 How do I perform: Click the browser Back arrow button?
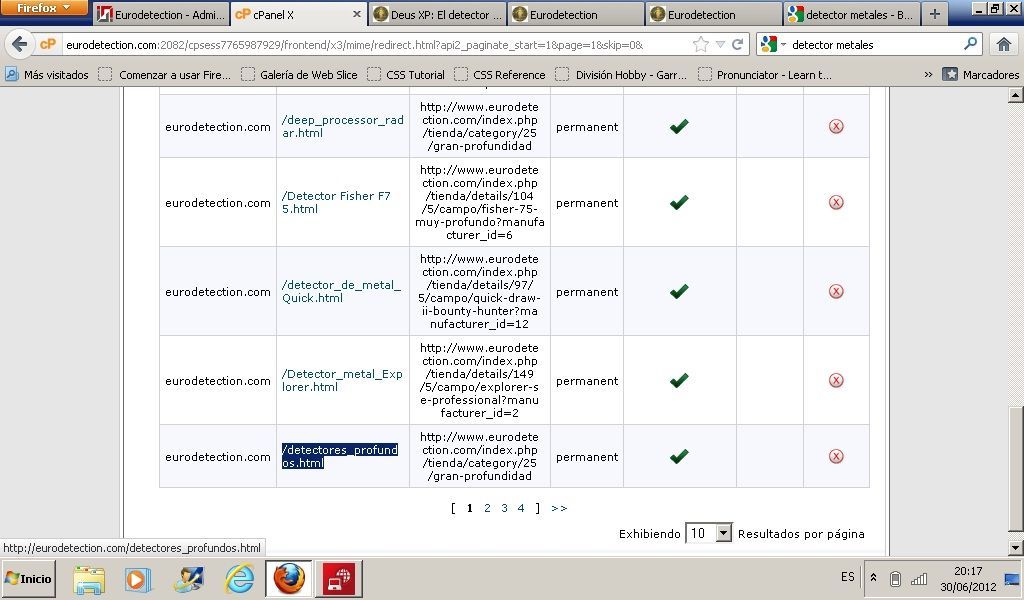(20, 44)
